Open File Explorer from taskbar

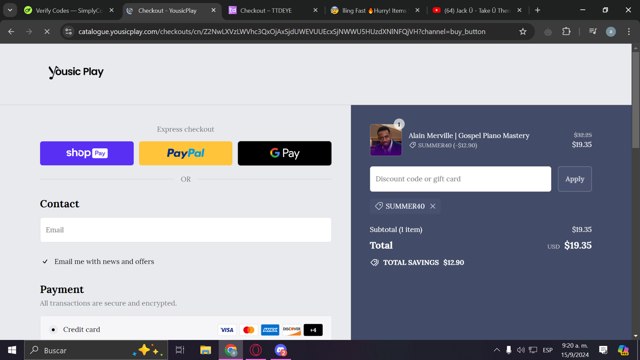point(205,350)
